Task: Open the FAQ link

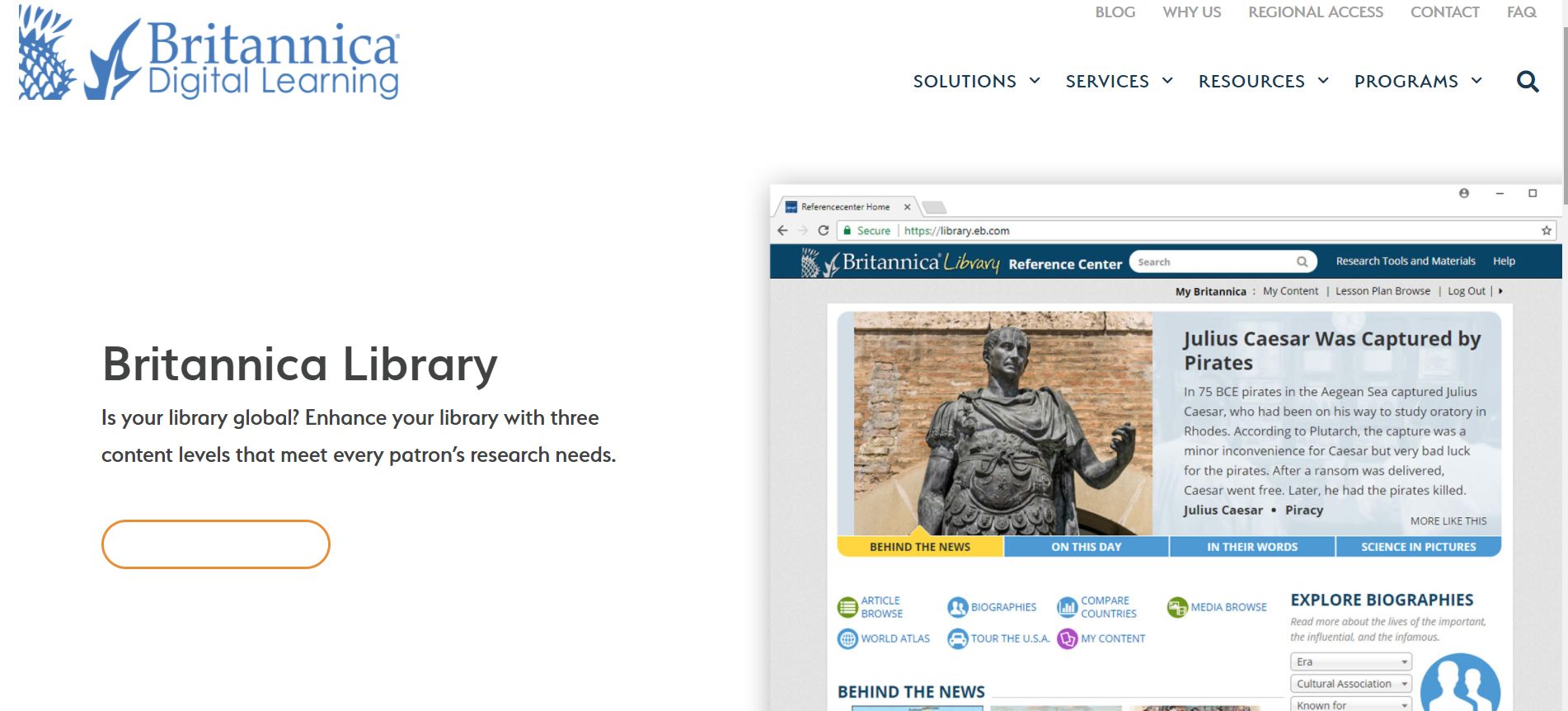Action: (1522, 12)
